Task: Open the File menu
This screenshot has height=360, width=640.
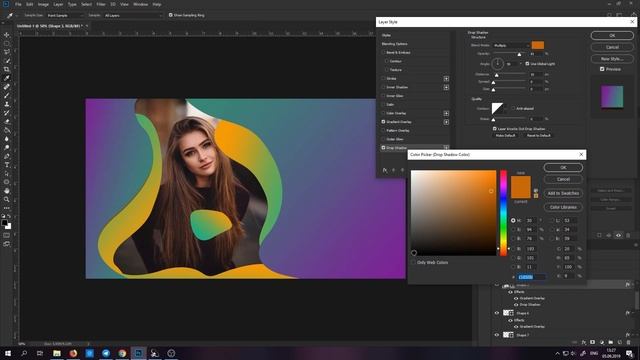Action: coord(18,4)
